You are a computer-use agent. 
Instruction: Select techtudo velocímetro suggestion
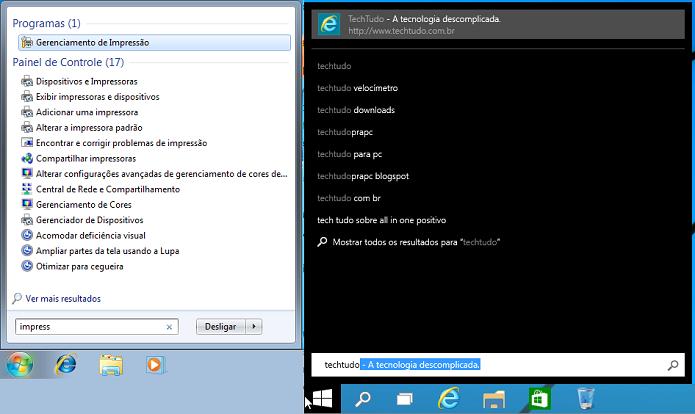click(x=357, y=88)
